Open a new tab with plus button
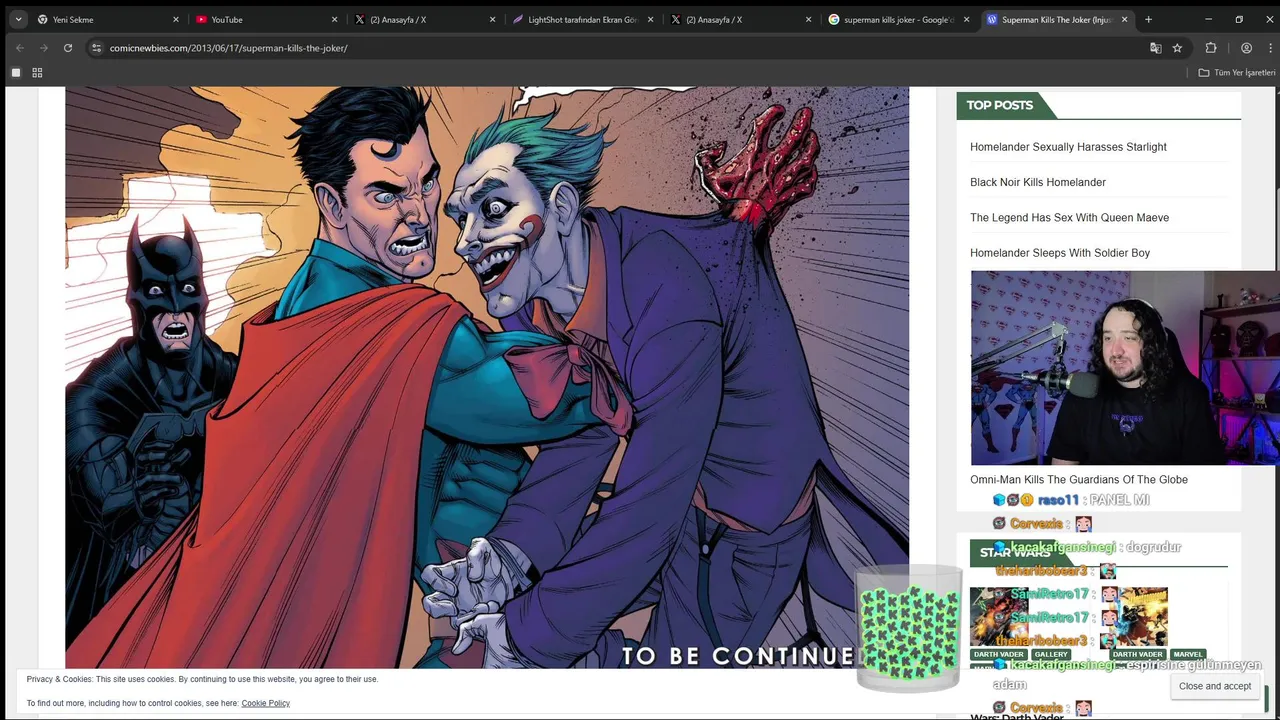Viewport: 1280px width, 720px height. [x=1148, y=19]
